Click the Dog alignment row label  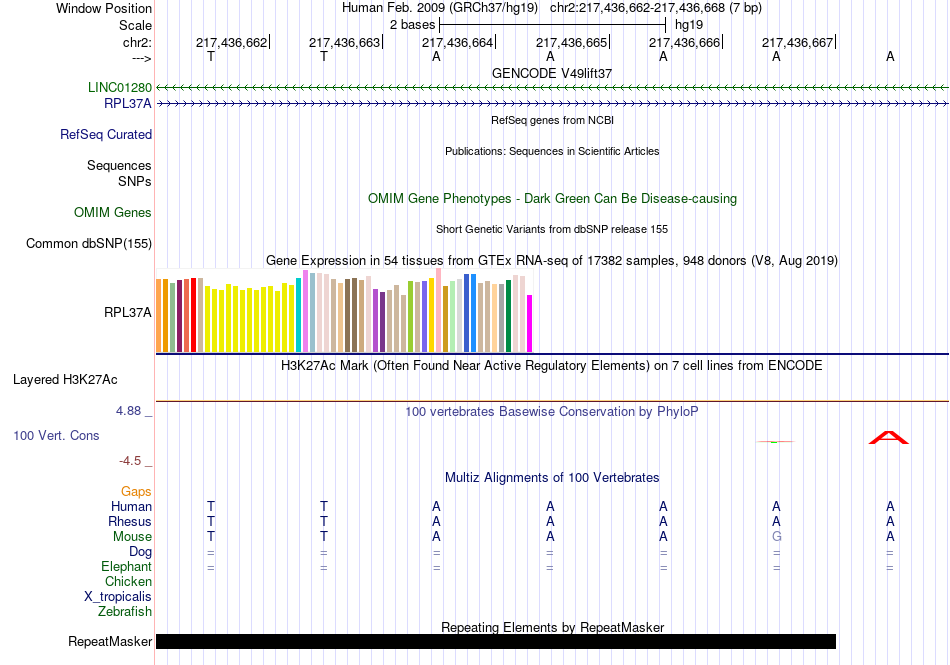pyautogui.click(x=140, y=552)
